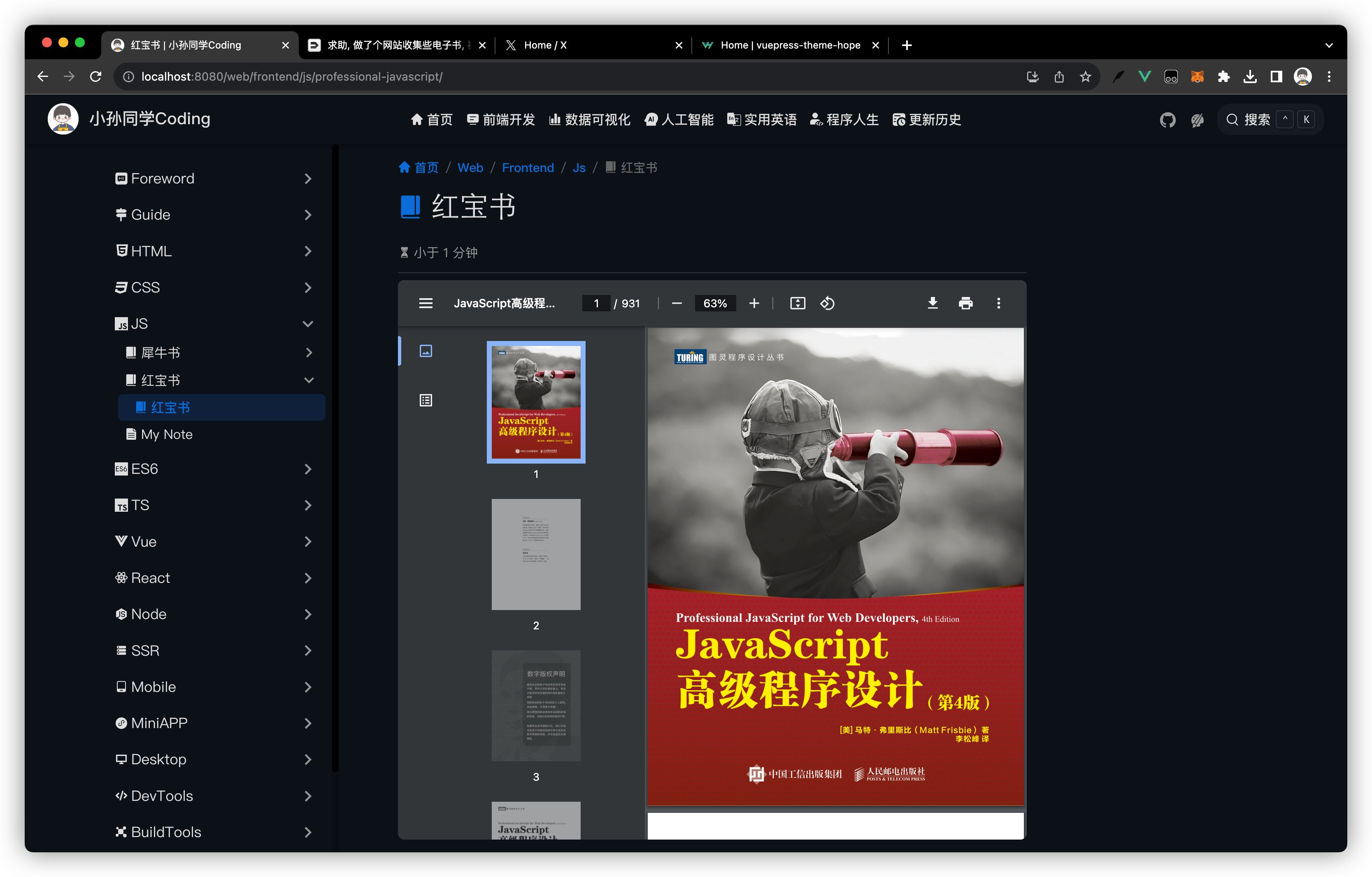
Task: Zoom in the PDF document
Action: point(754,303)
